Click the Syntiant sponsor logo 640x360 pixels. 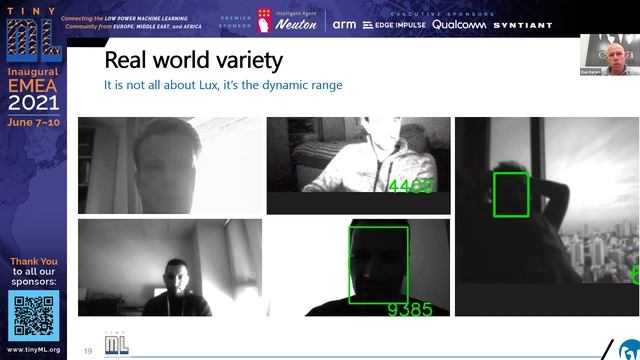(x=523, y=25)
